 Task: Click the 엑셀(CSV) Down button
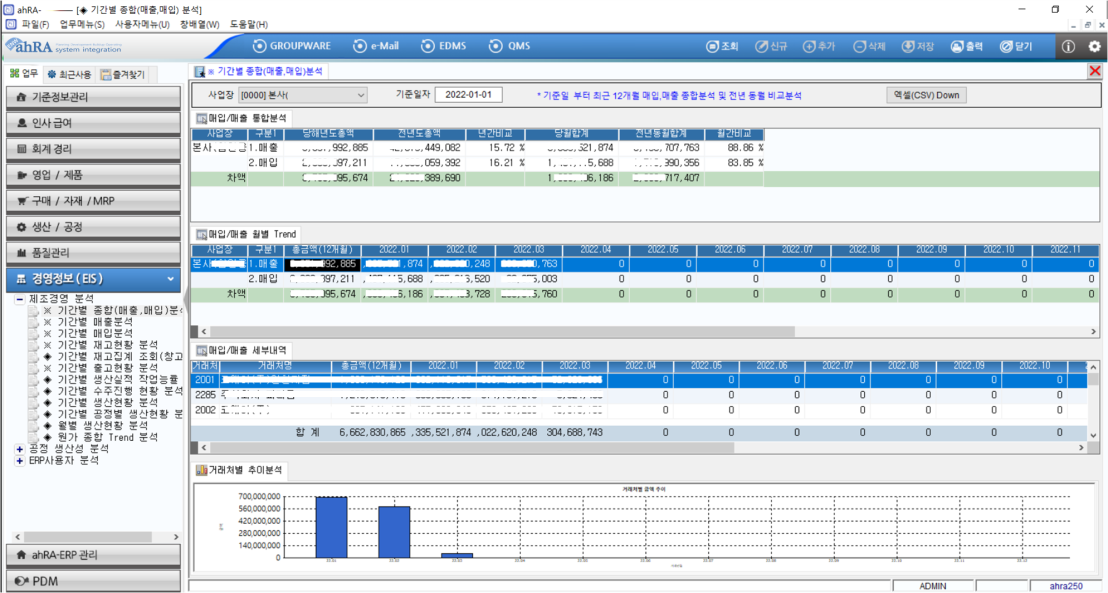926,95
